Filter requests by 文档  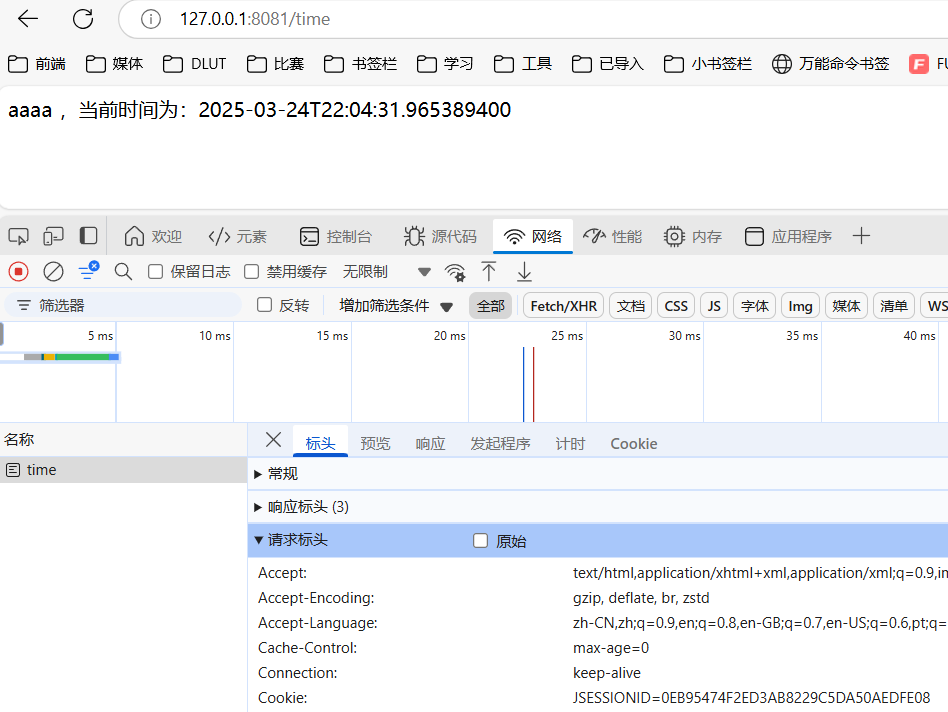click(631, 306)
